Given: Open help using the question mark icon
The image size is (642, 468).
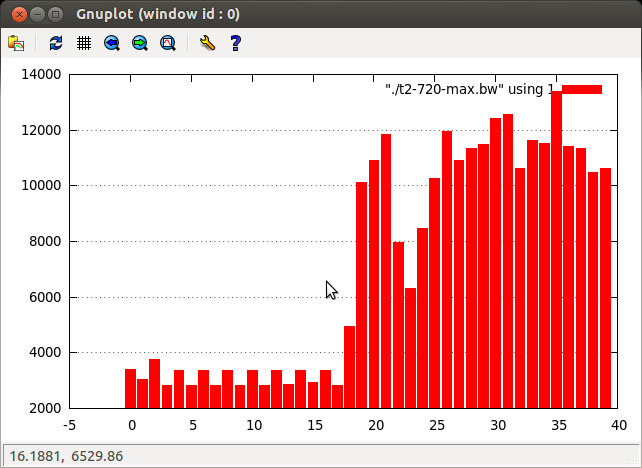Looking at the screenshot, I should point(235,43).
